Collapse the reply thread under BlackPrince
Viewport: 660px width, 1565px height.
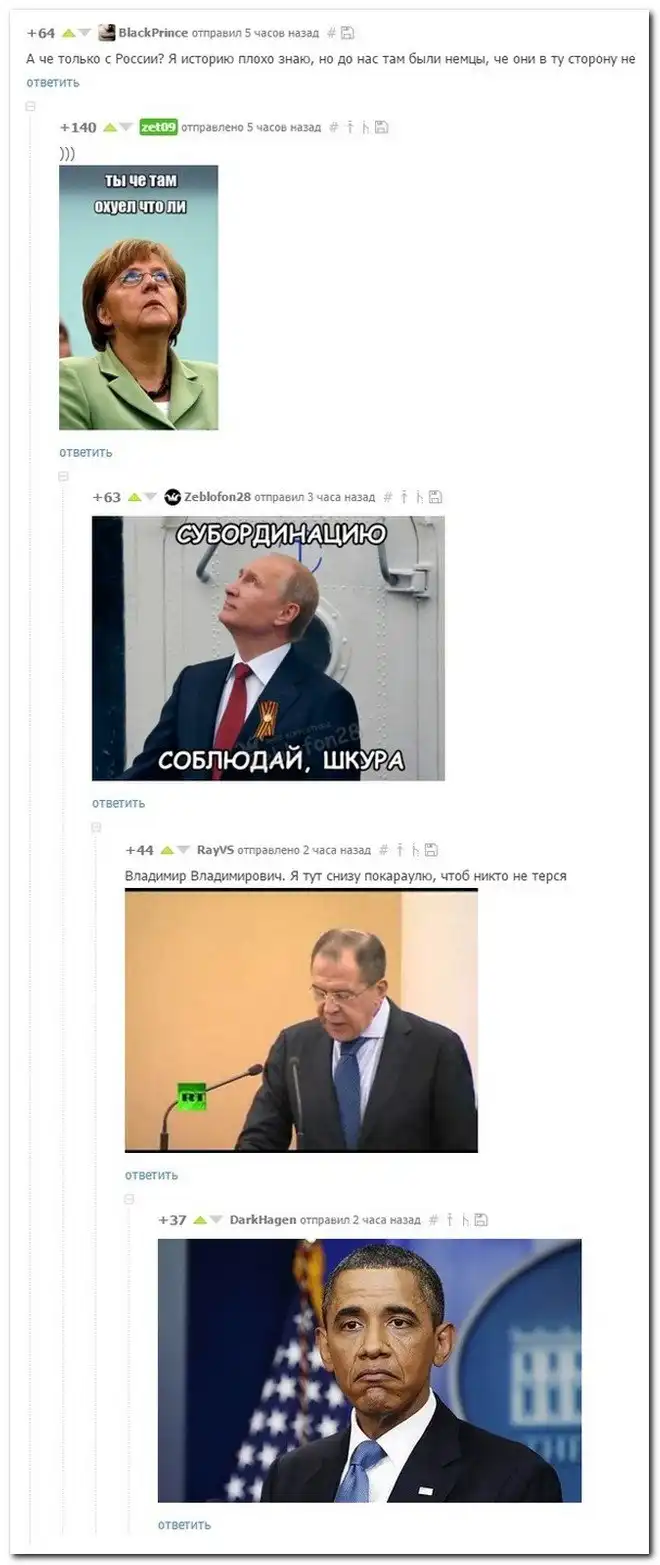click(x=31, y=105)
